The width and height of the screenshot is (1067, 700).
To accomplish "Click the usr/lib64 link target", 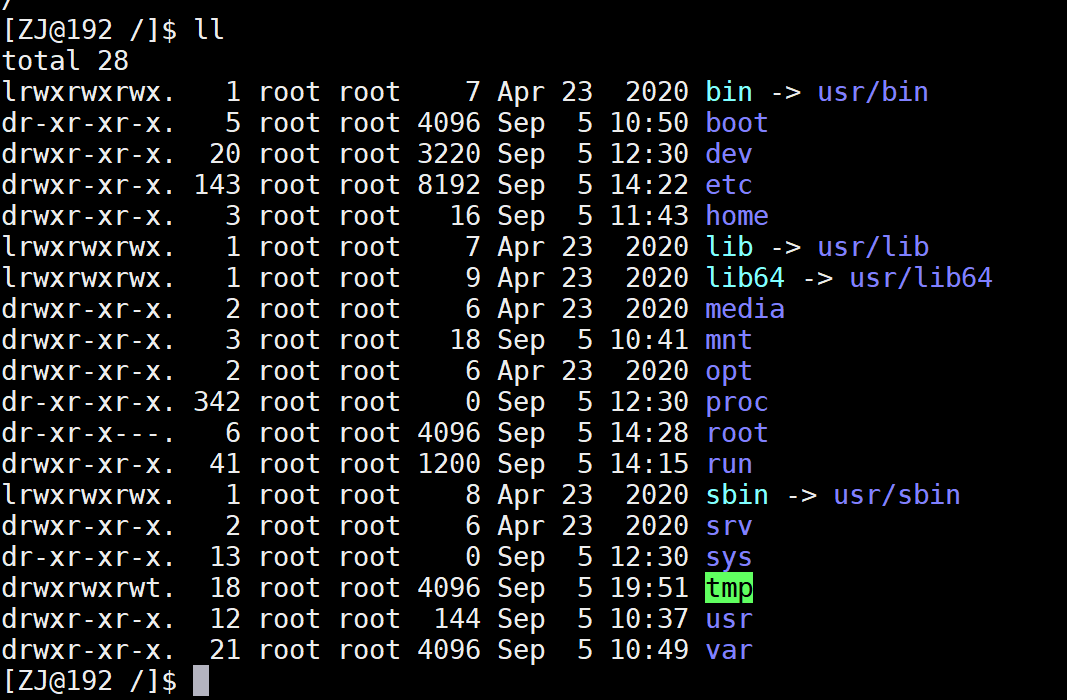I will coord(921,278).
